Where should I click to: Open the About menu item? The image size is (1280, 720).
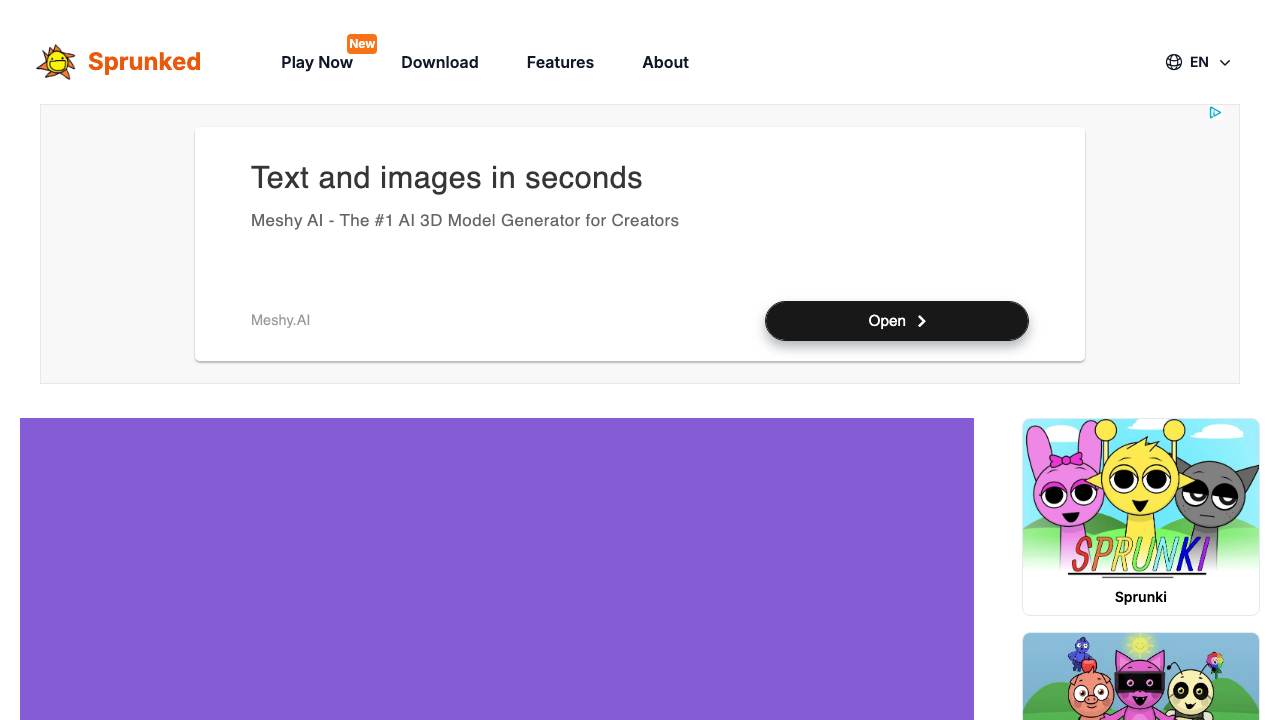[665, 62]
